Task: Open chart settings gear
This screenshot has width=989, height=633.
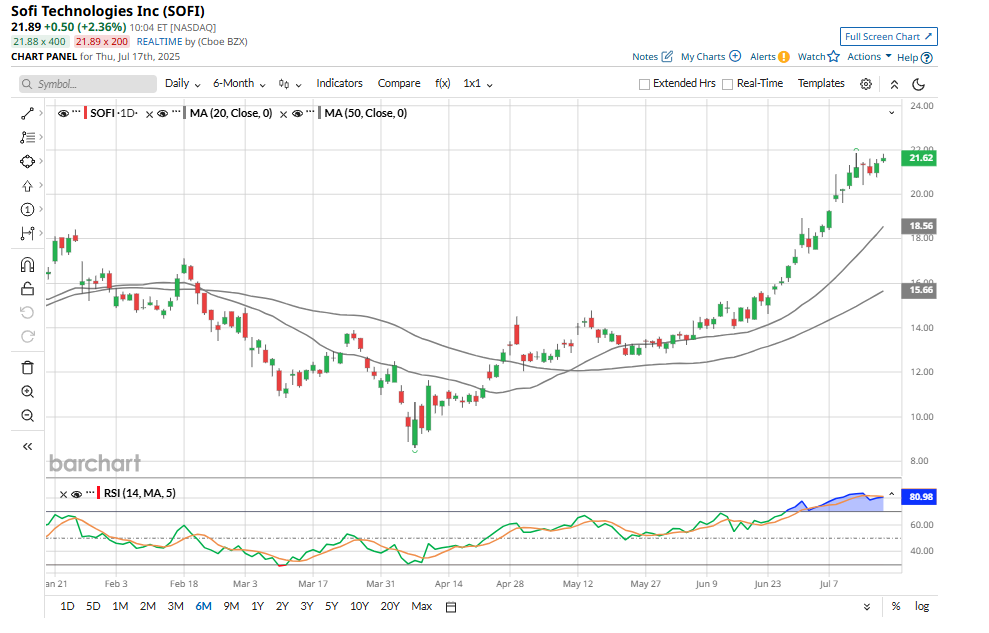Action: pos(866,84)
